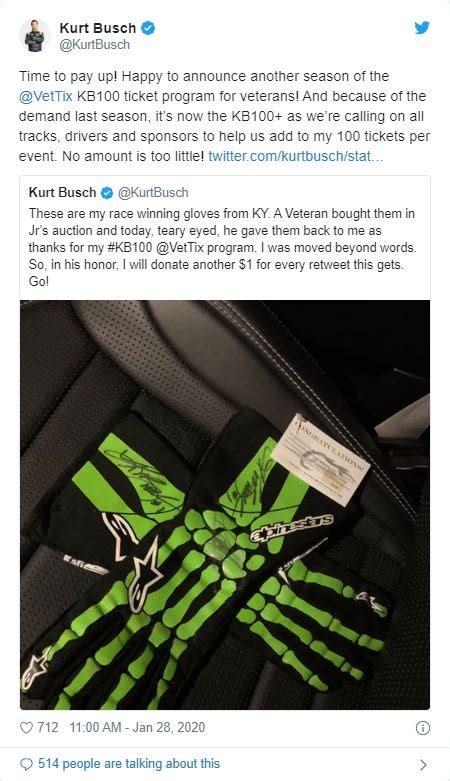Viewport: 450px width, 781px height.
Task: Open the 11:00 AM - Jan 28, 2020 timestamp
Action: click(x=138, y=728)
